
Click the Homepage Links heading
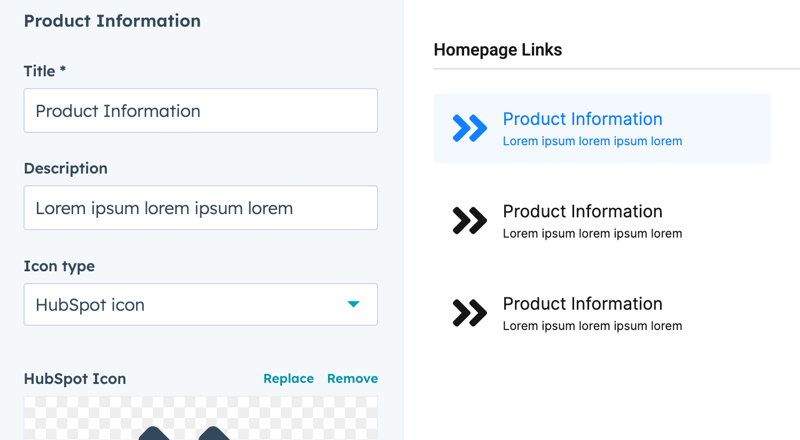point(498,50)
